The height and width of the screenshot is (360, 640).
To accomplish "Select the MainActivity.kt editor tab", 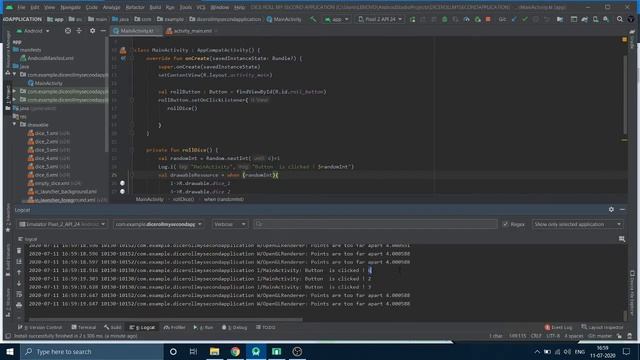I will pyautogui.click(x=137, y=31).
